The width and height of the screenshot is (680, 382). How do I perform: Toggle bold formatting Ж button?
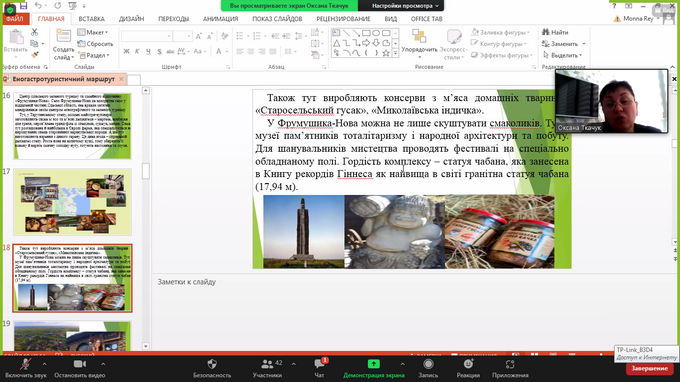(x=126, y=51)
